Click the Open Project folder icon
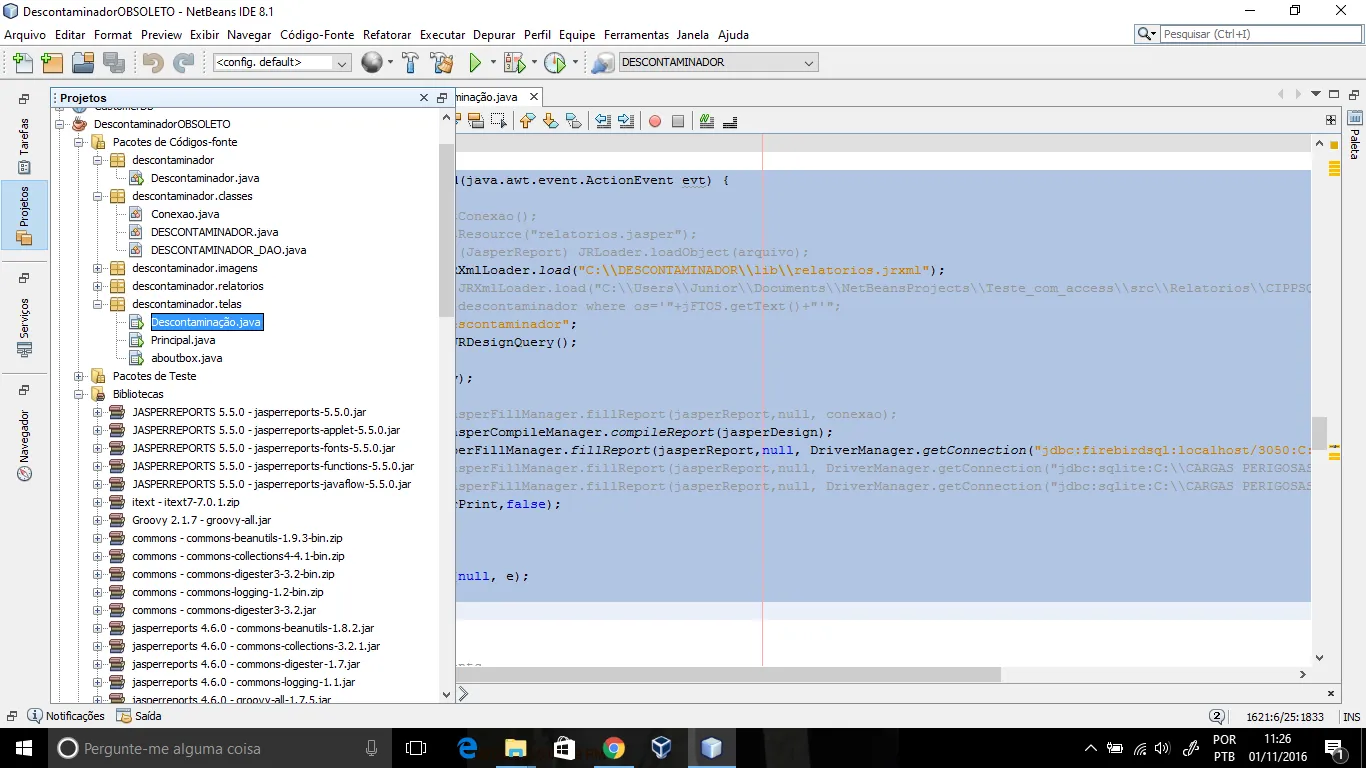The height and width of the screenshot is (768, 1366). (83, 63)
